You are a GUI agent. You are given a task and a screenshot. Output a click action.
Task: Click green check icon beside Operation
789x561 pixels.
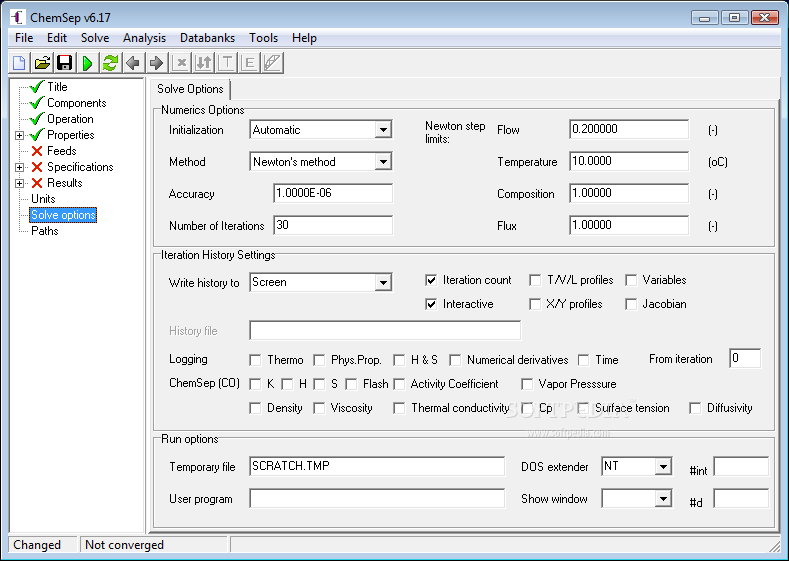click(37, 119)
